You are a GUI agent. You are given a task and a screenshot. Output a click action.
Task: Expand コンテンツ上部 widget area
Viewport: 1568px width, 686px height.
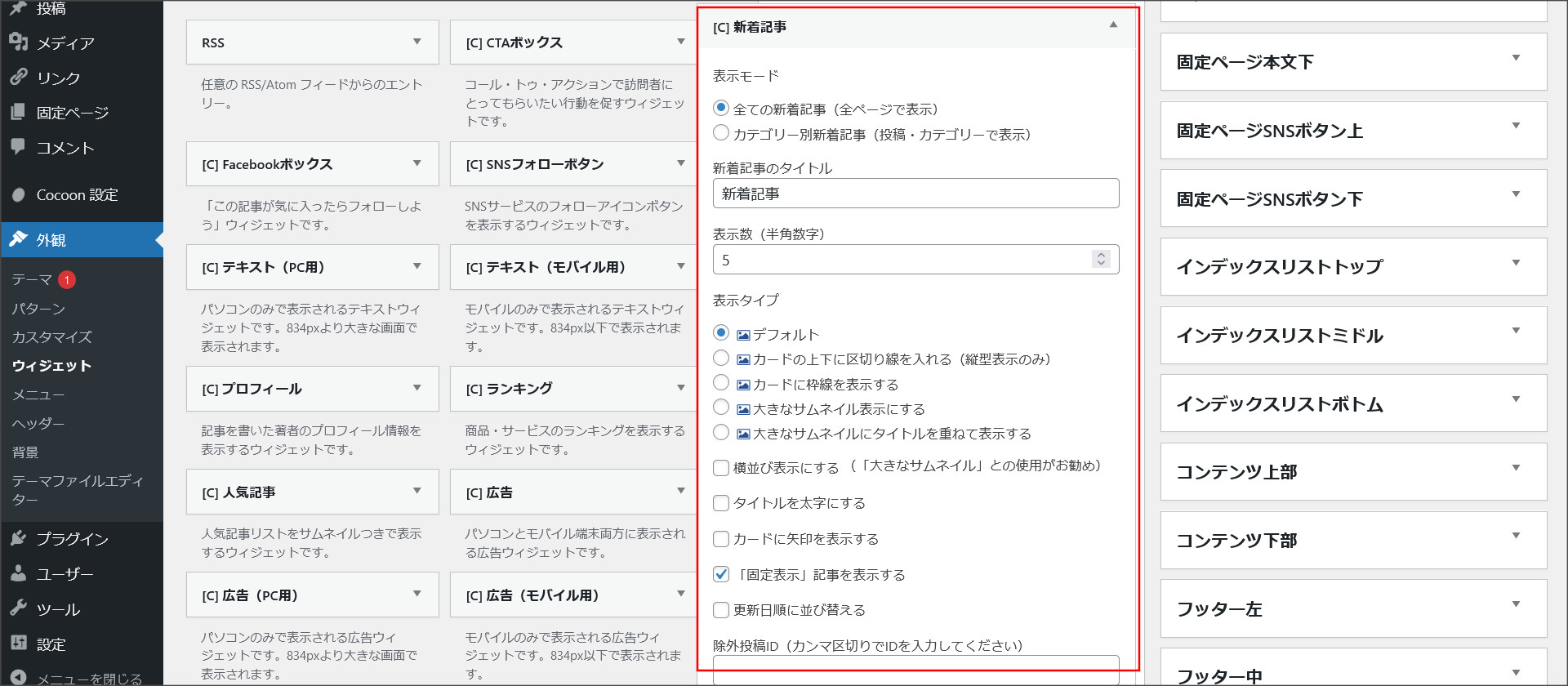[1516, 468]
